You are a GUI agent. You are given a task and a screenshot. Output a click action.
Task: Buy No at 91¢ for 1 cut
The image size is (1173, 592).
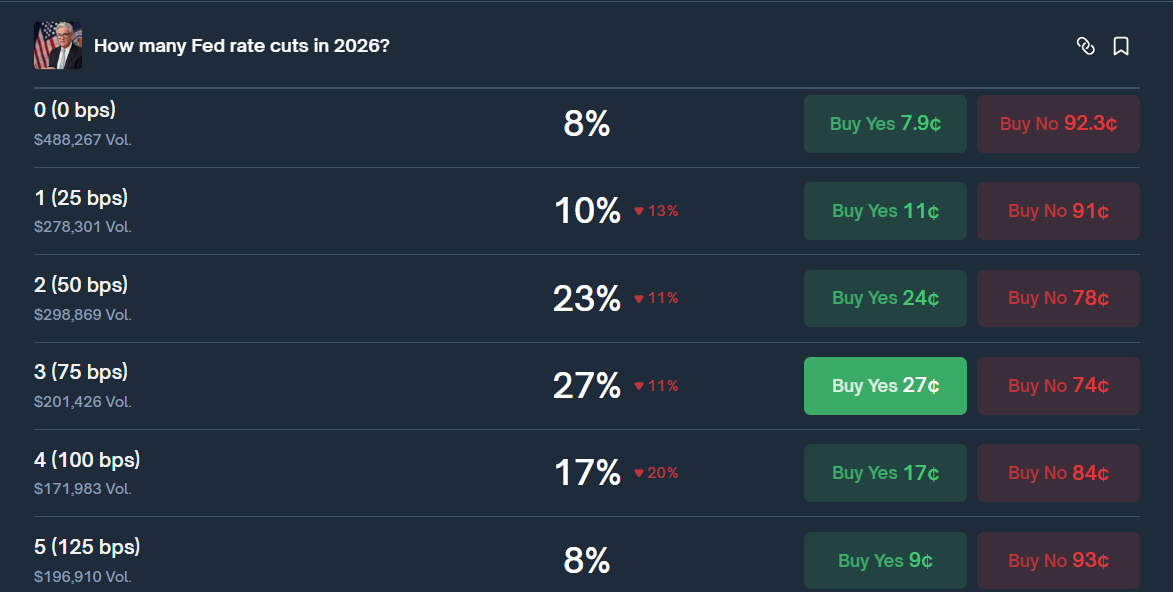pyautogui.click(x=1058, y=211)
